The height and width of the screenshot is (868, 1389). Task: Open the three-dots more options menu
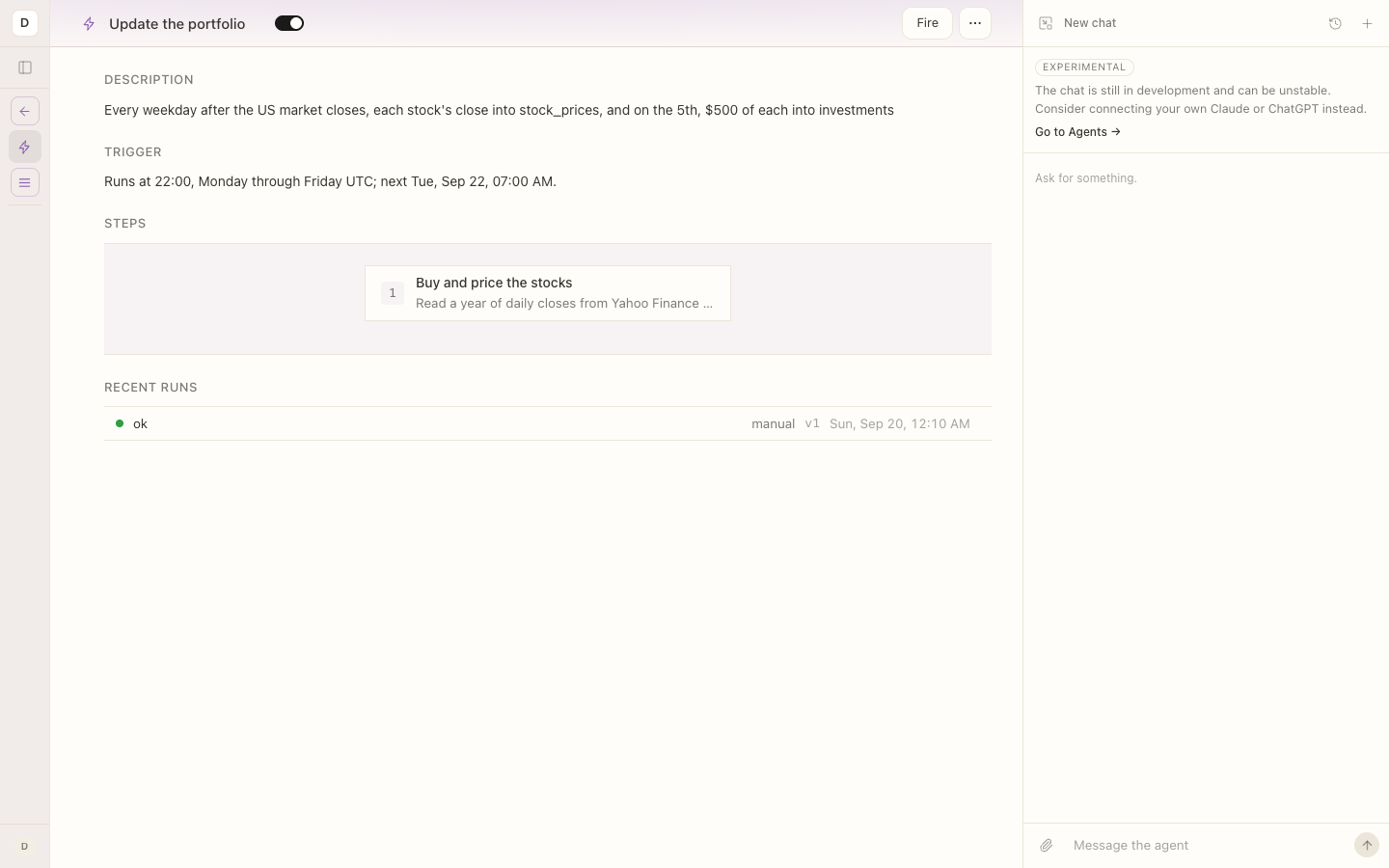975,23
